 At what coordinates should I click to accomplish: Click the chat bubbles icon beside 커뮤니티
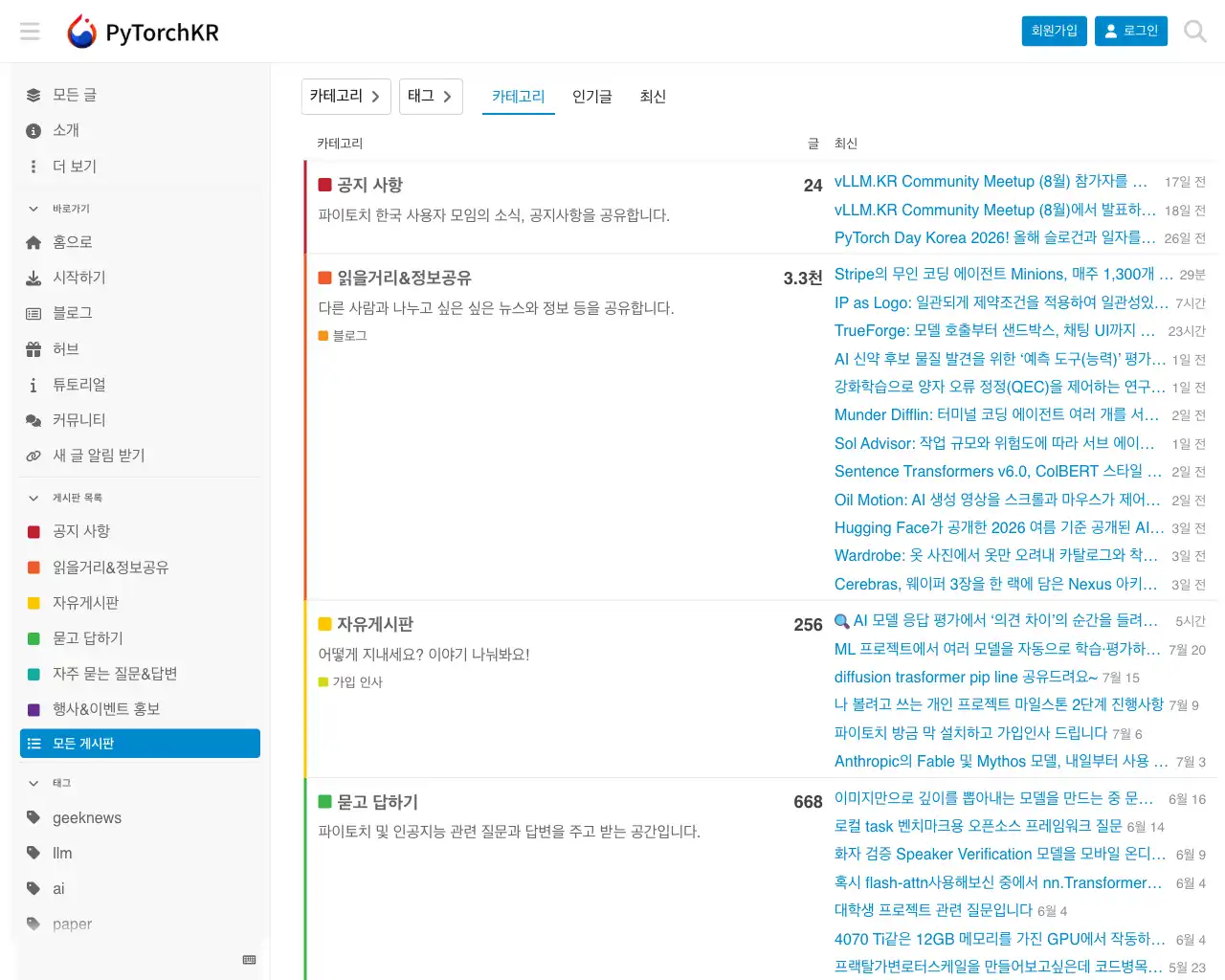click(33, 420)
